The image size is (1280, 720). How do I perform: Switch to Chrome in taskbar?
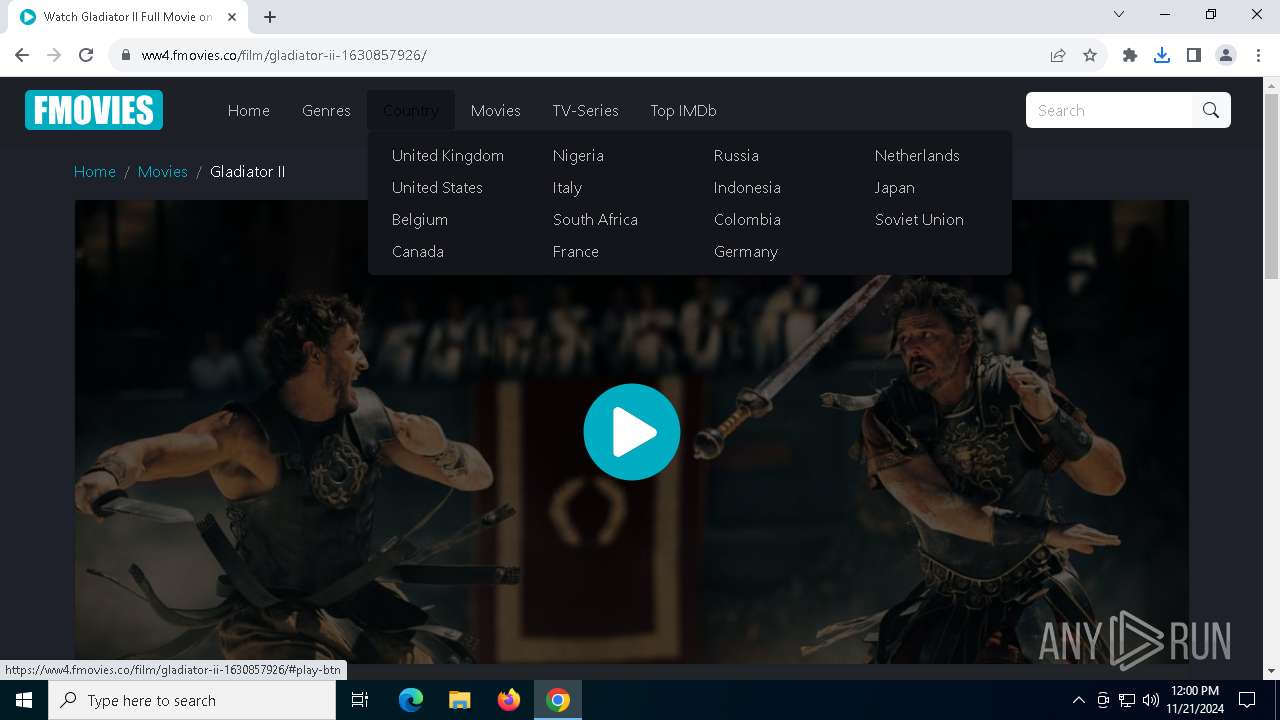(558, 700)
